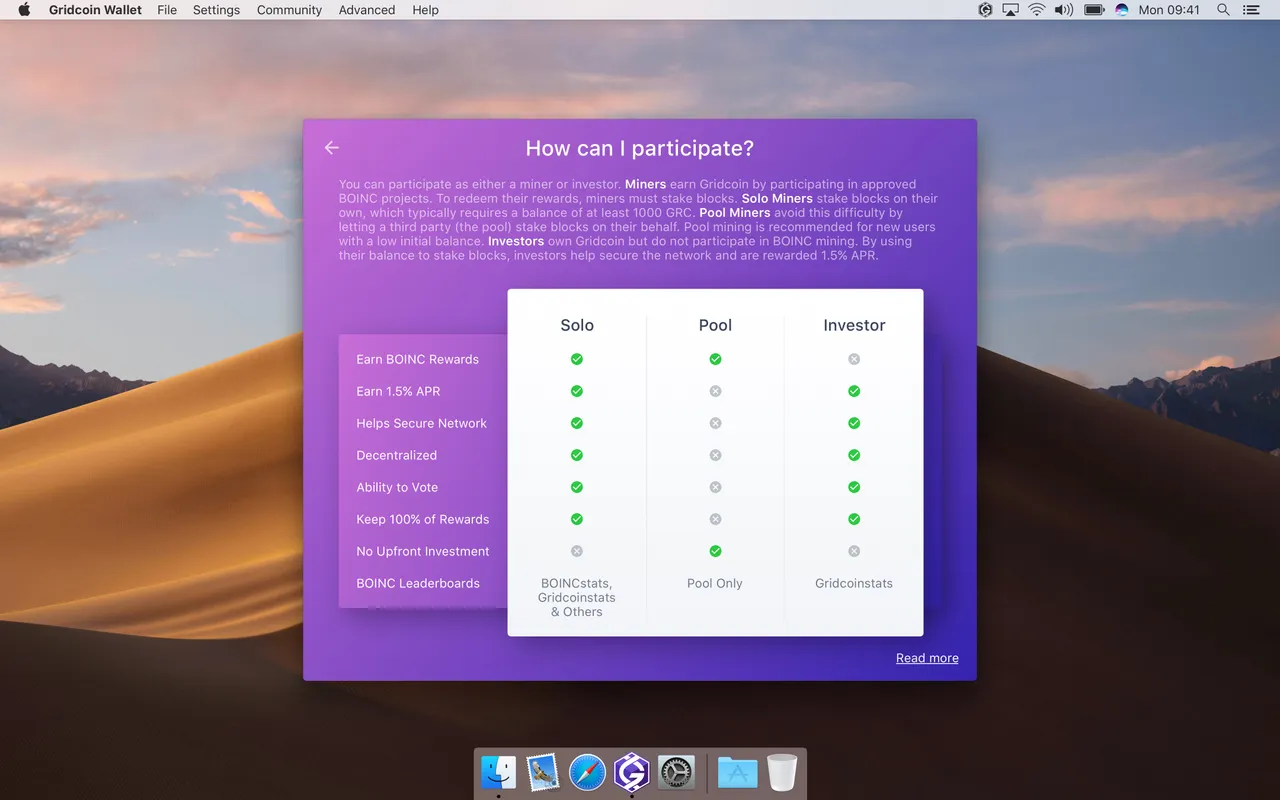The height and width of the screenshot is (800, 1280).
Task: Open the Gridcoin Wallet app menu
Action: click(95, 10)
